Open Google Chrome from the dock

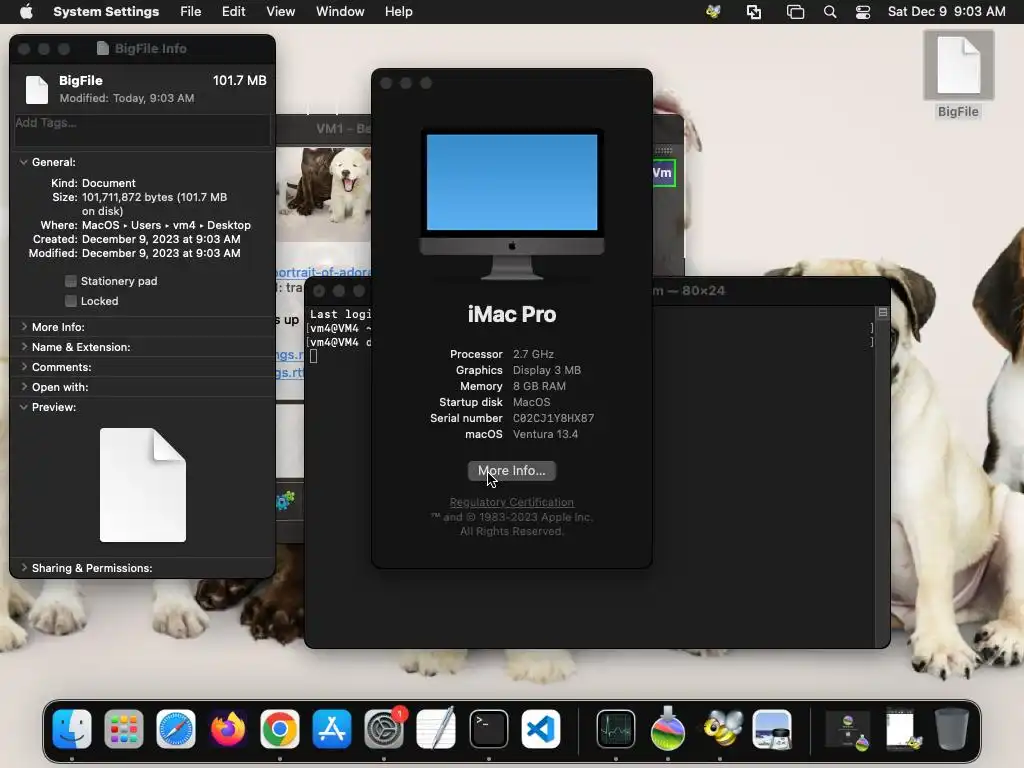280,729
